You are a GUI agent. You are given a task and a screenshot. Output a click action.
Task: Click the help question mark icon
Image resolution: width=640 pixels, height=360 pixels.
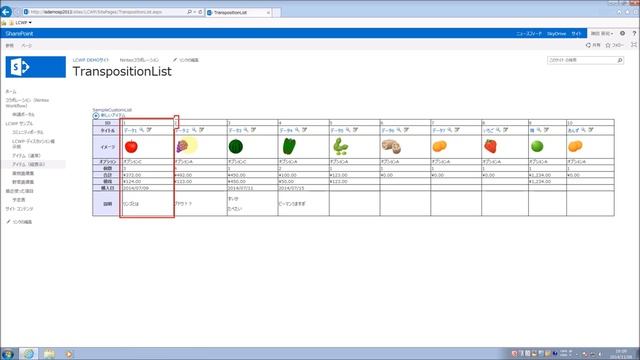click(x=634, y=33)
